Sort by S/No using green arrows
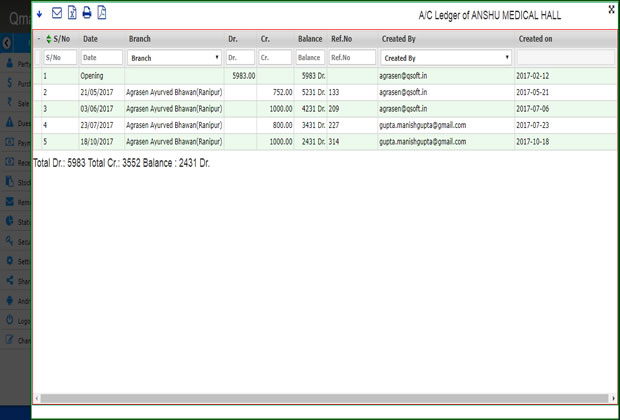Viewport: 620px width, 420px height. point(49,39)
